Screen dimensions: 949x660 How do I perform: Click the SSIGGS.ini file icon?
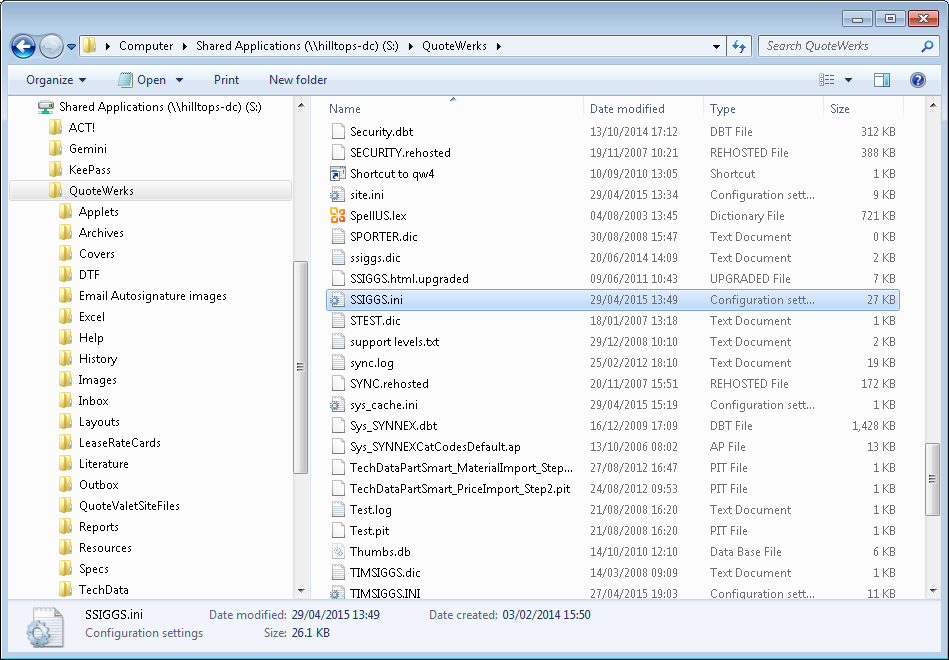click(x=338, y=300)
